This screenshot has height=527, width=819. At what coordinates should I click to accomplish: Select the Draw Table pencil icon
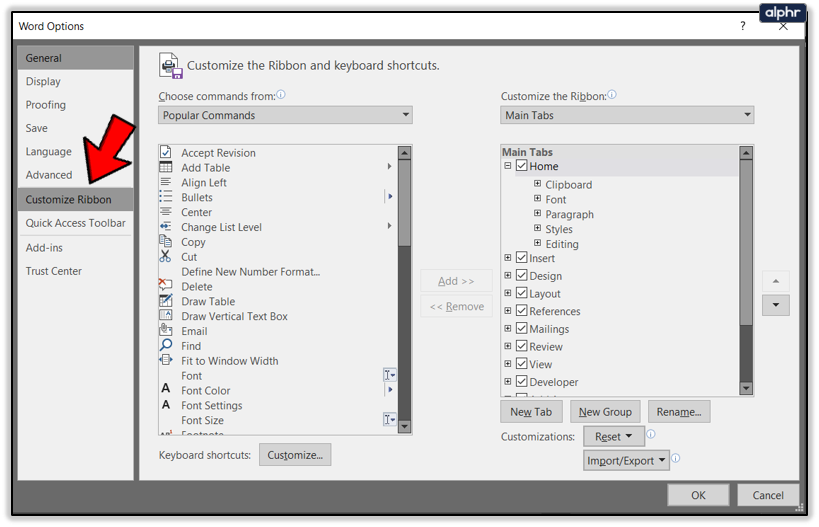(x=166, y=300)
